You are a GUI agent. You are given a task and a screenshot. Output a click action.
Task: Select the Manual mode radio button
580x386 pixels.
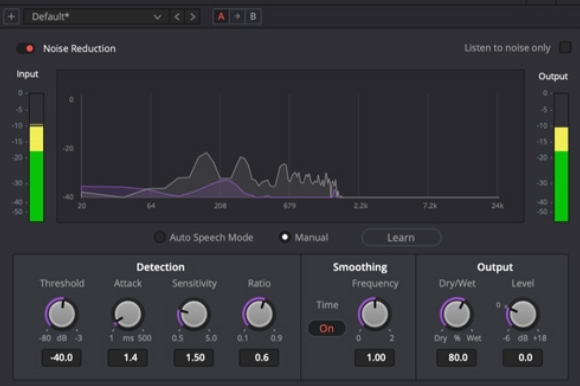[x=285, y=237]
